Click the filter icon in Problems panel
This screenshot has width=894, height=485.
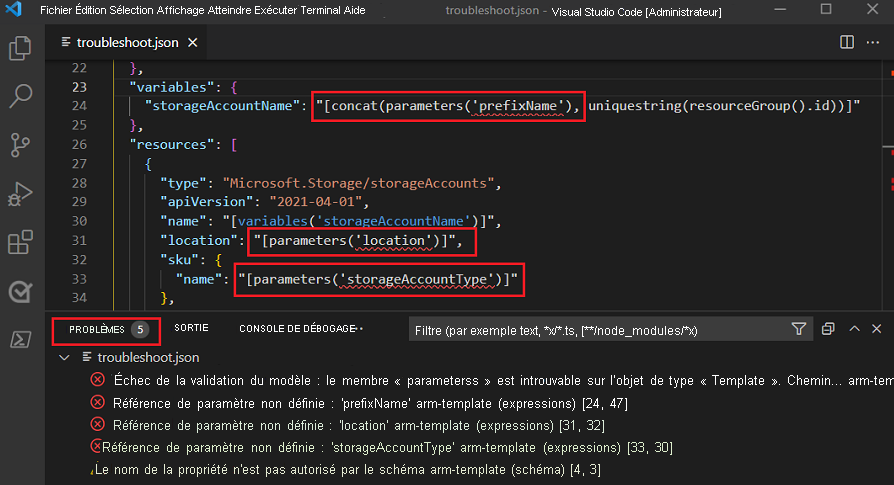(799, 329)
